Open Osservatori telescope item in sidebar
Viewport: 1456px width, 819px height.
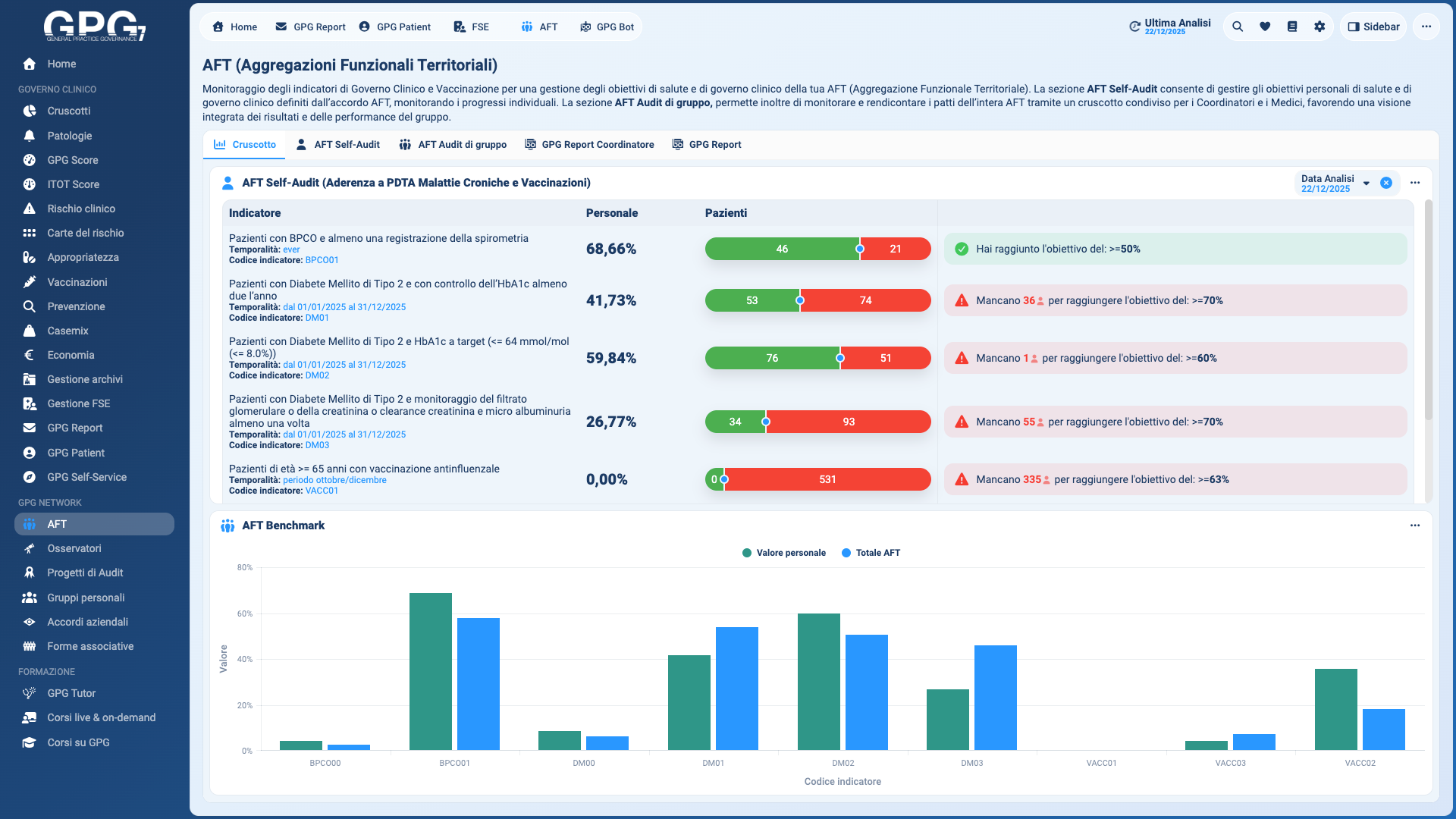[x=74, y=548]
